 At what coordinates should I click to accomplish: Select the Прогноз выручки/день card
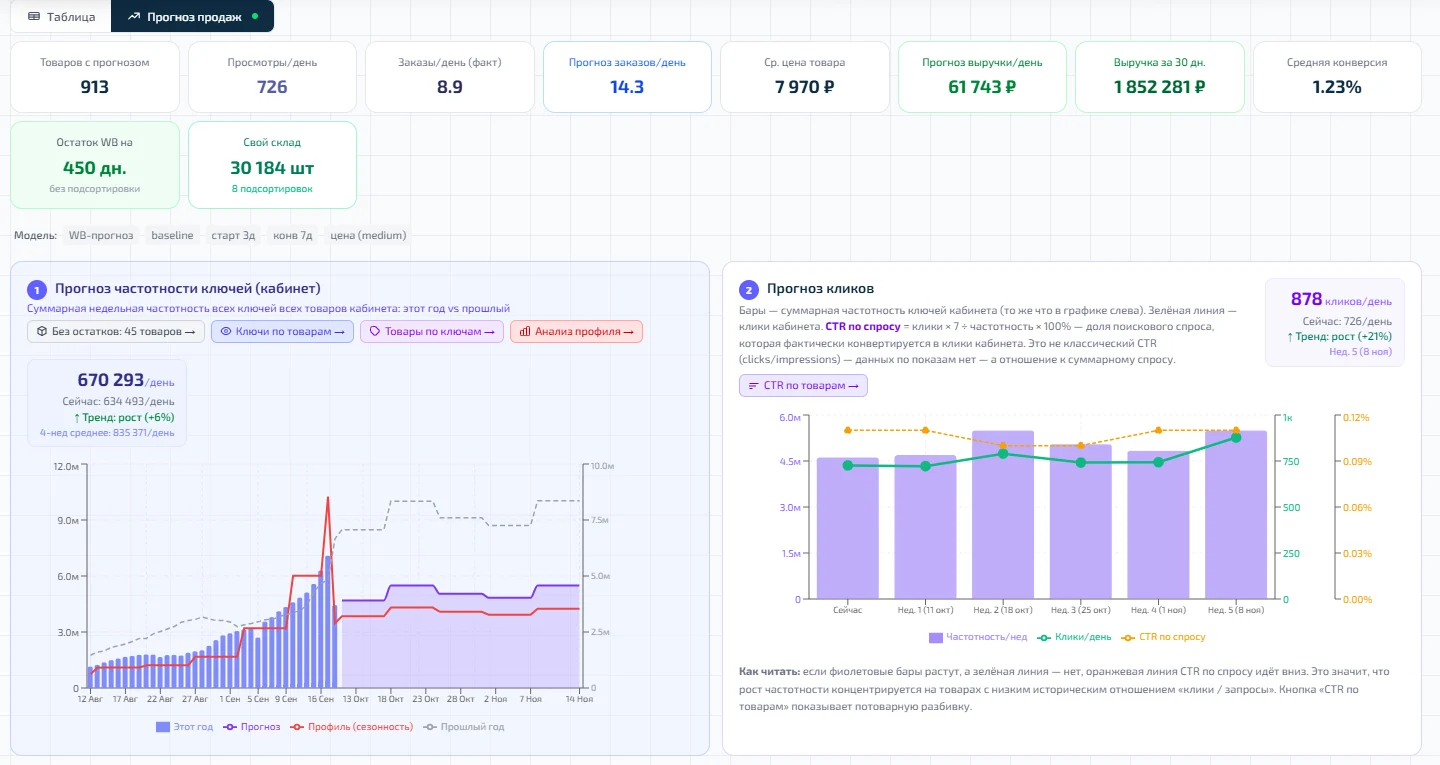click(x=982, y=77)
